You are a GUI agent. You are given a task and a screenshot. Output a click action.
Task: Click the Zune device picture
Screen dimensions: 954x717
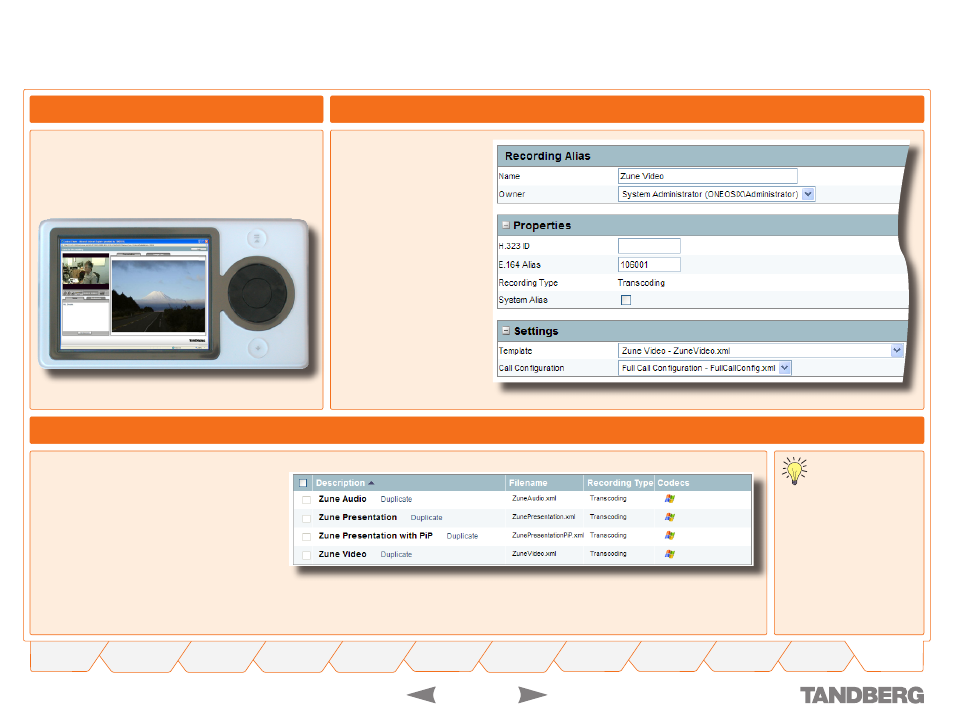[175, 293]
